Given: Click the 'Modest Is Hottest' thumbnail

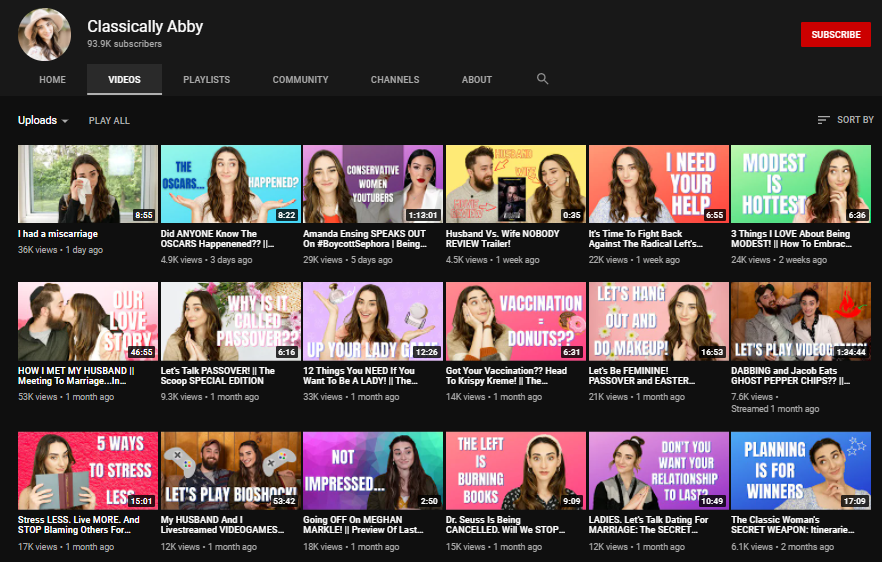Looking at the screenshot, I should (x=801, y=184).
